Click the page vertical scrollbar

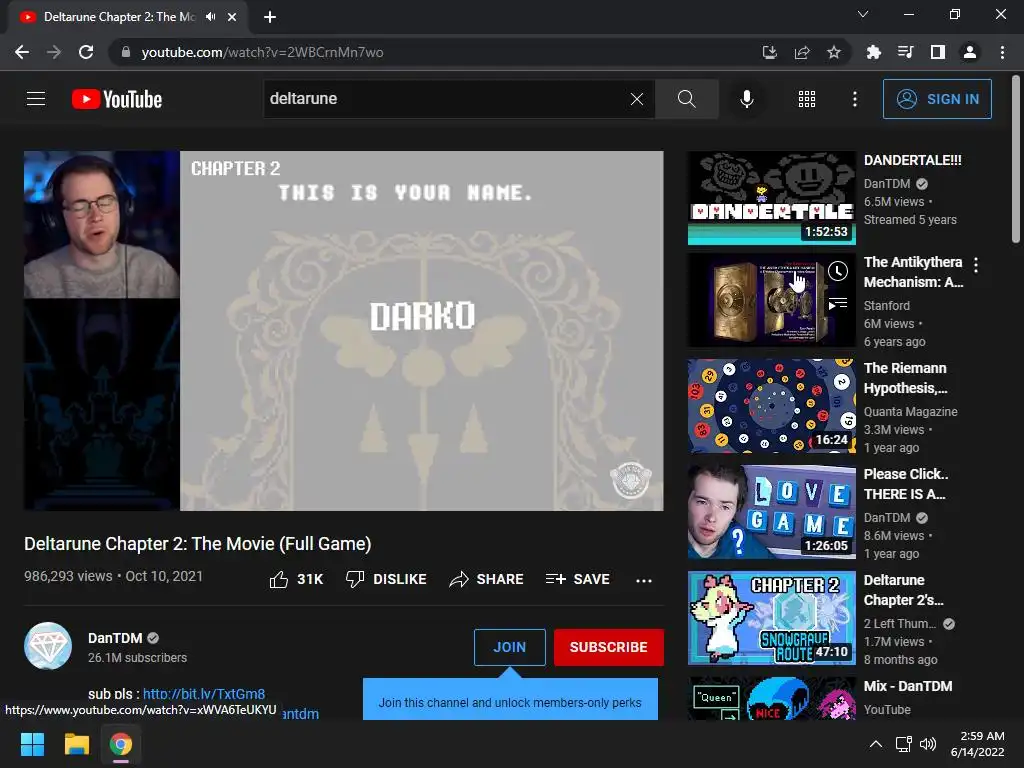(x=1016, y=159)
